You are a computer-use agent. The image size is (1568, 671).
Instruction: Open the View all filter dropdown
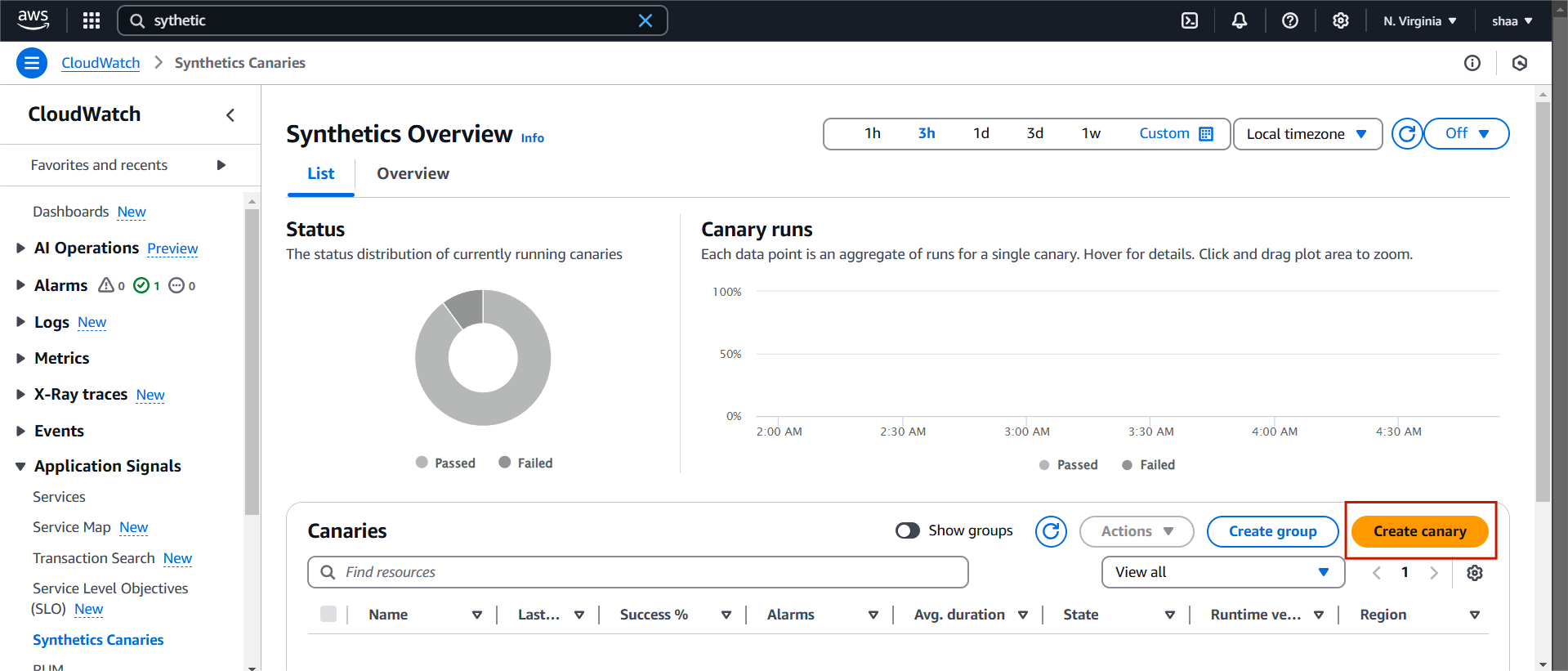click(1223, 572)
